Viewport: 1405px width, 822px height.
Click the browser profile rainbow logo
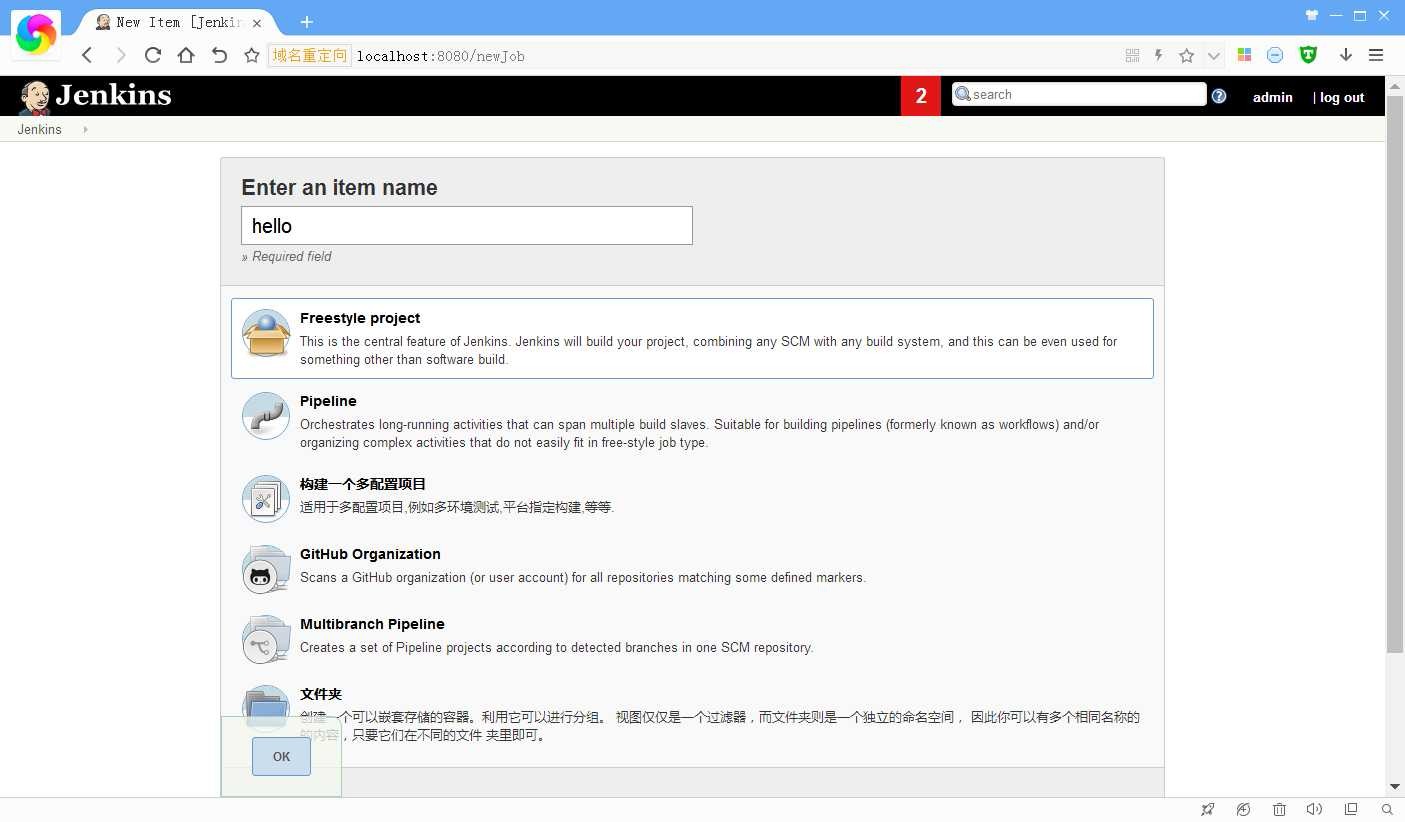click(36, 35)
